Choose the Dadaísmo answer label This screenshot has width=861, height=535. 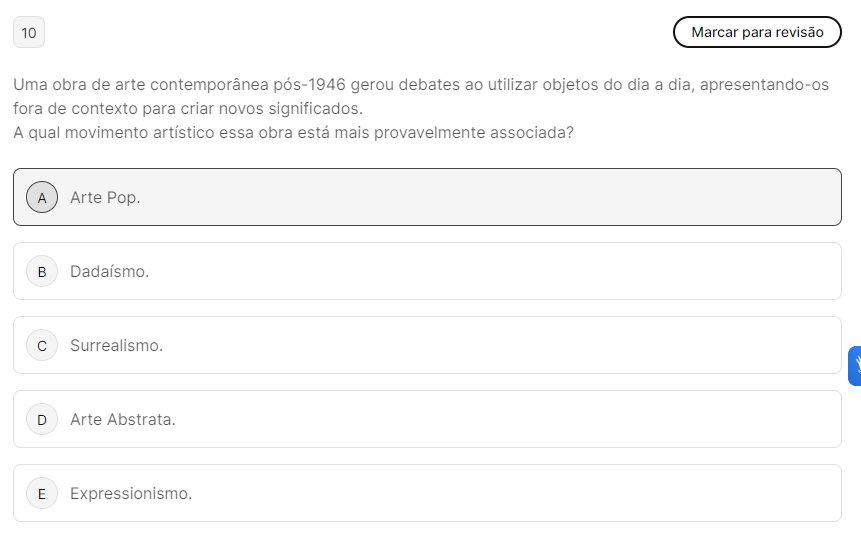pyautogui.click(x=109, y=272)
